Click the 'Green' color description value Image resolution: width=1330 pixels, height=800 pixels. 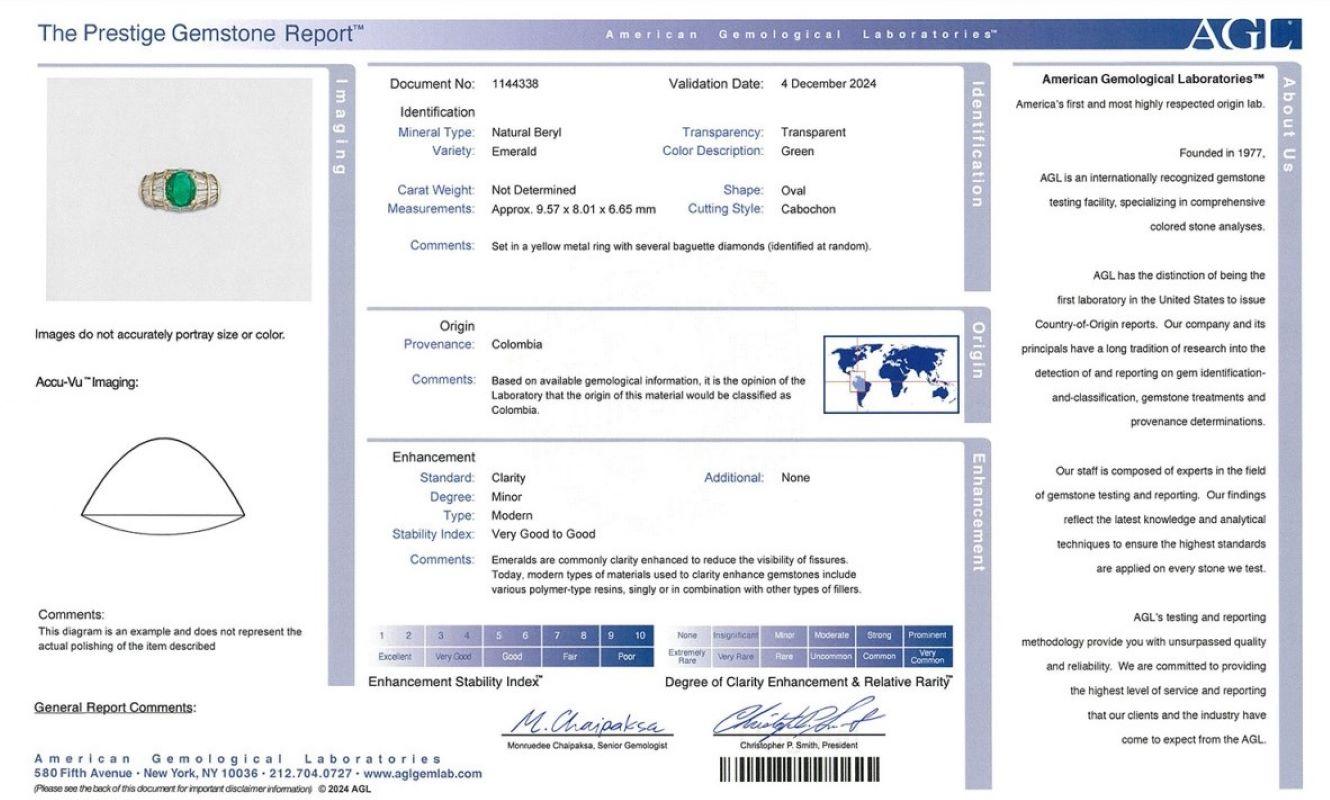tap(797, 151)
